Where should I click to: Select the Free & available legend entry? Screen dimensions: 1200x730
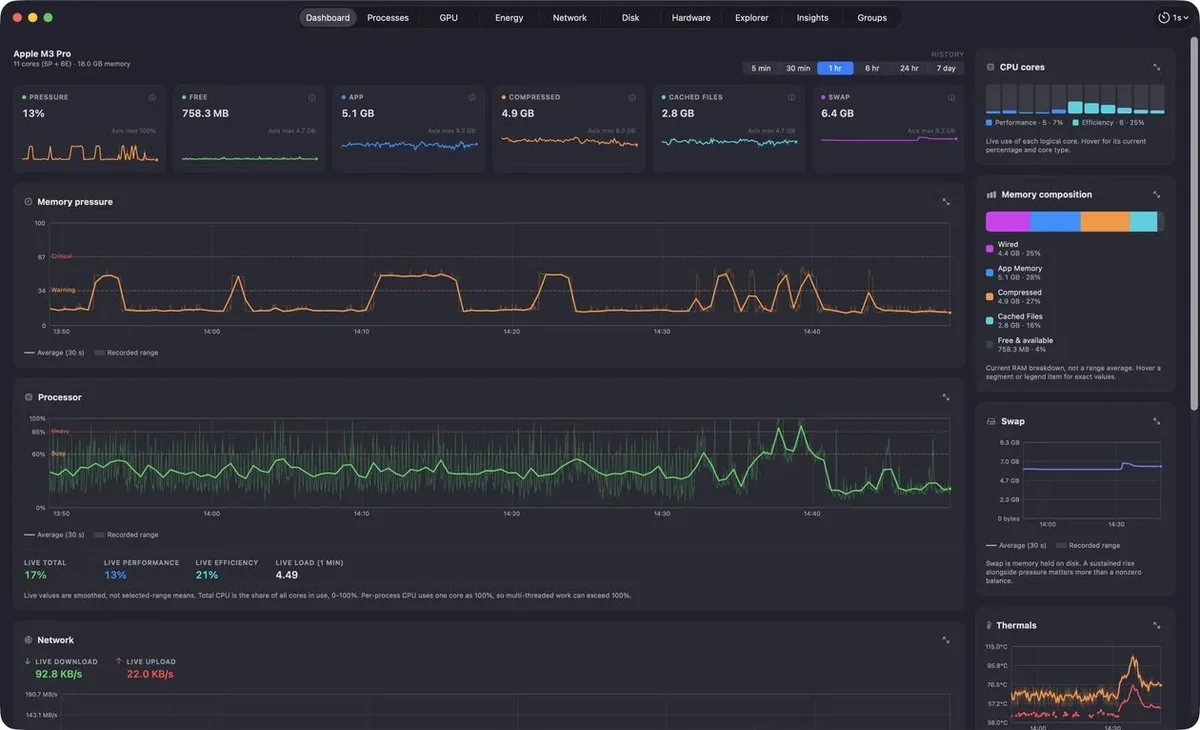click(x=1020, y=345)
